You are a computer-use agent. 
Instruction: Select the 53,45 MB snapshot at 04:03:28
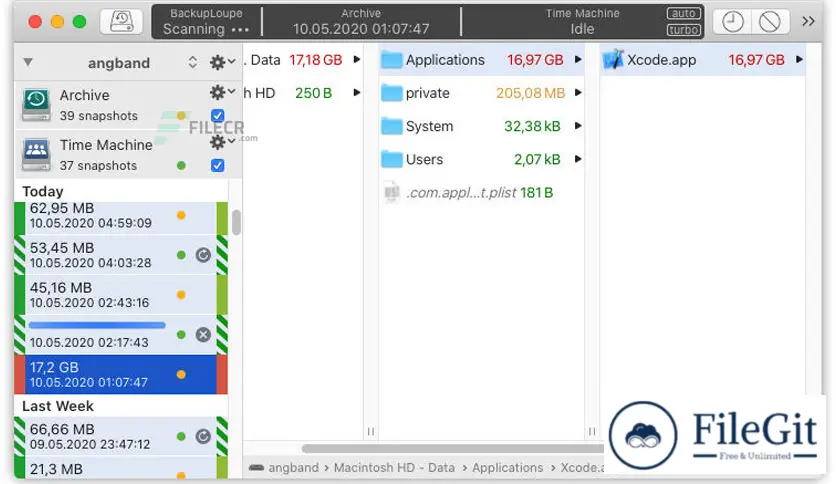tap(121, 255)
